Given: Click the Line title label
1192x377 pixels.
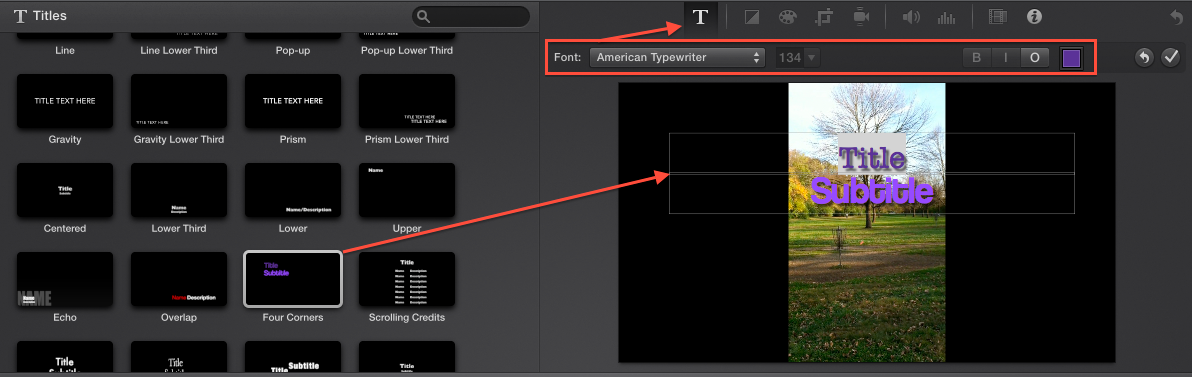Looking at the screenshot, I should tap(65, 50).
